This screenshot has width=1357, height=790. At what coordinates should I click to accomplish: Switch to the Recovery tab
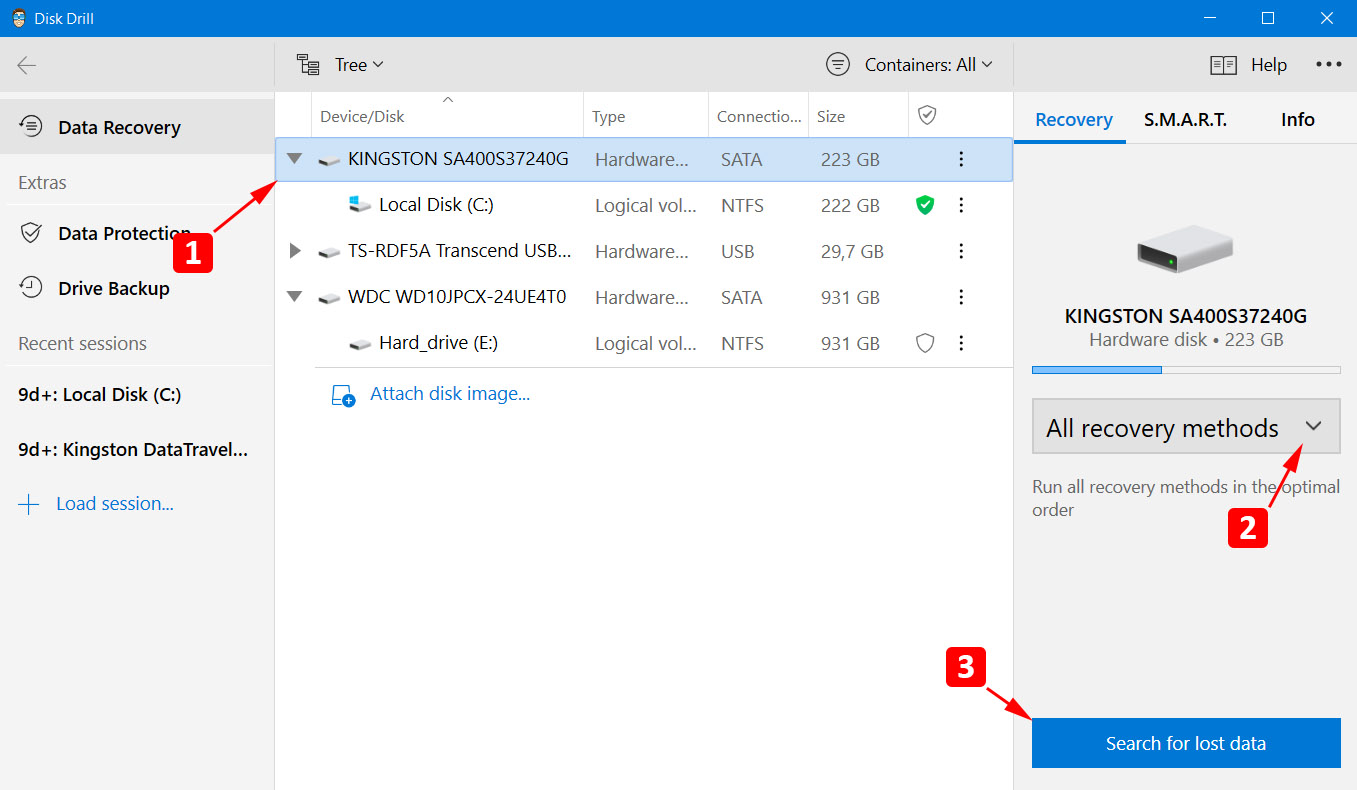click(x=1073, y=119)
